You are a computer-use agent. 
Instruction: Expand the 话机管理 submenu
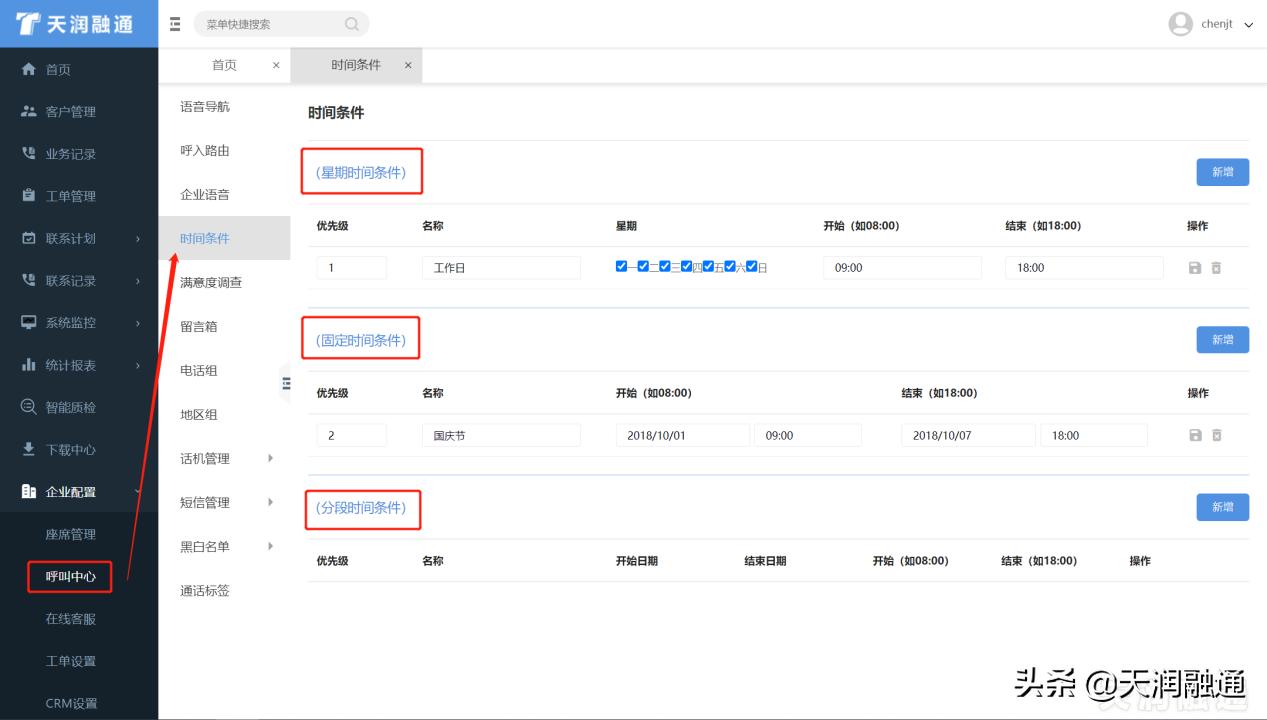(x=203, y=458)
